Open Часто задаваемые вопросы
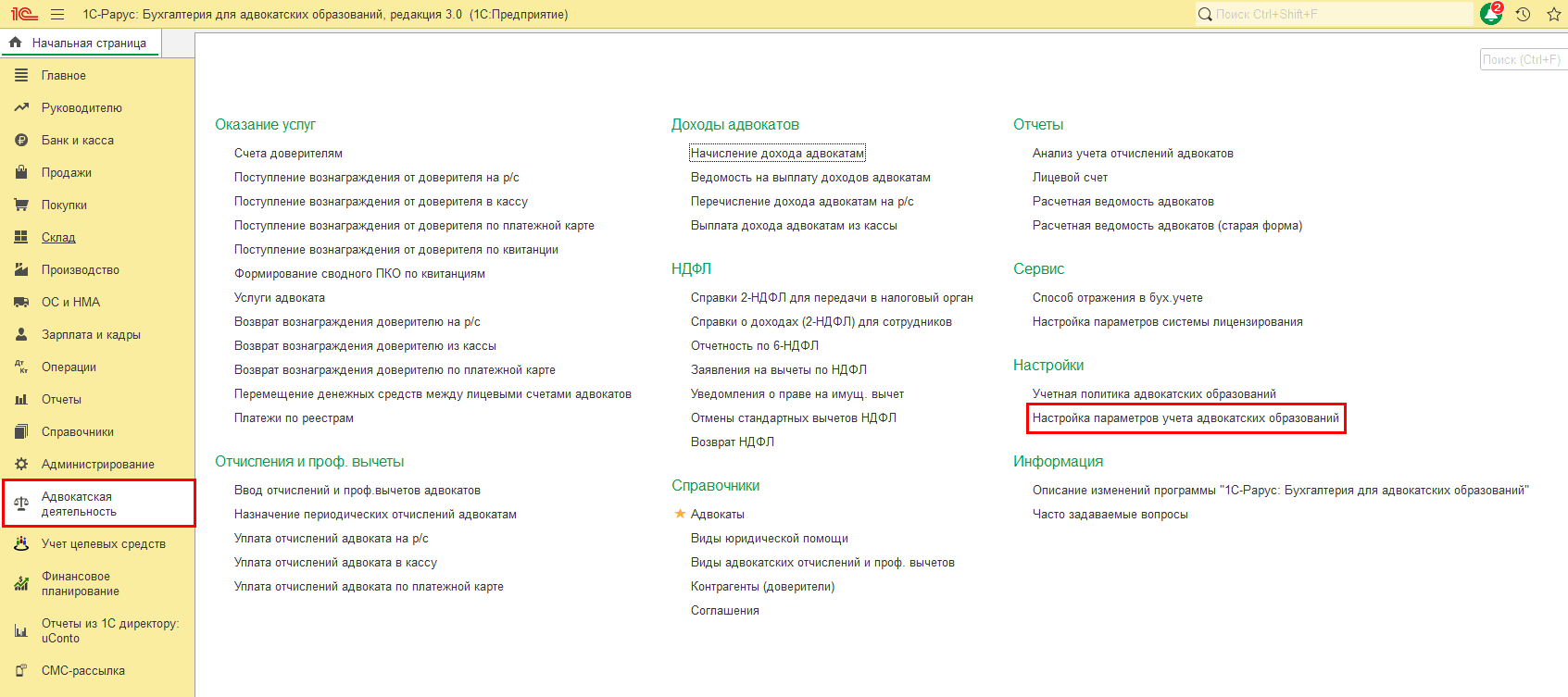 1110,514
